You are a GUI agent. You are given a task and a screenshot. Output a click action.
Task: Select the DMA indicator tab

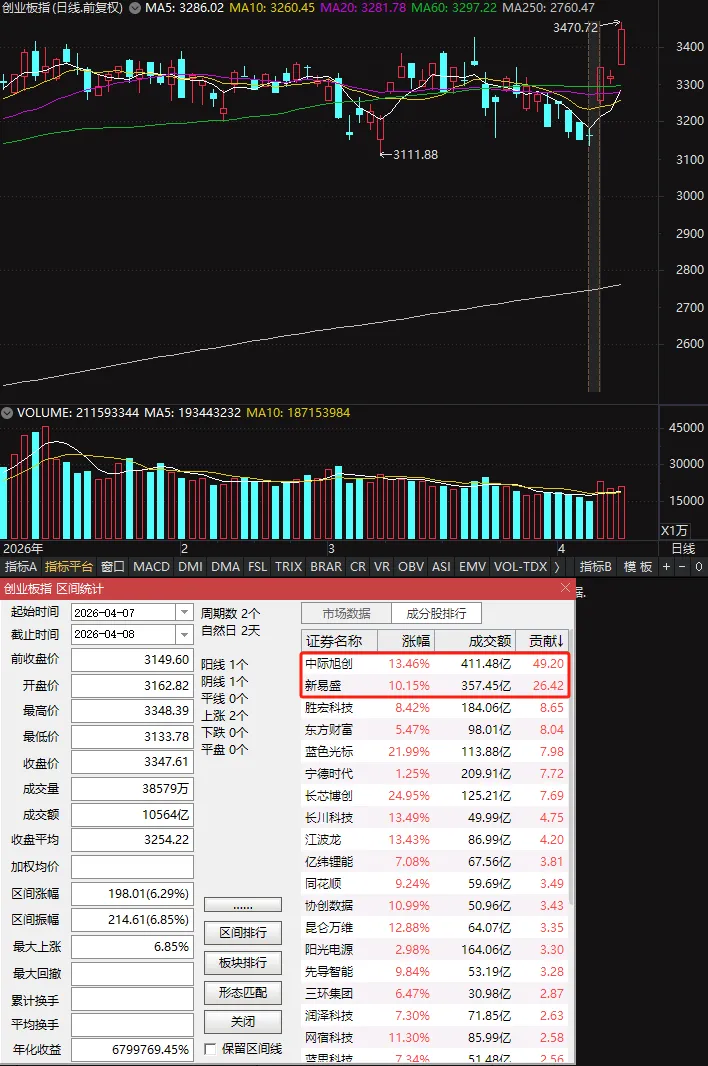coord(225,566)
